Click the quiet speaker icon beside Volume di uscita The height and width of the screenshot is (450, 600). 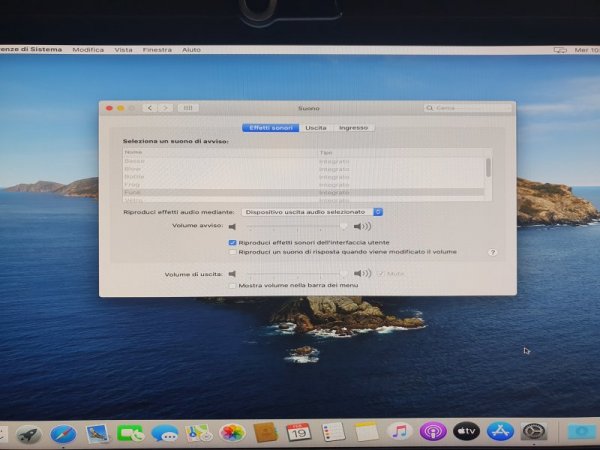pos(232,274)
